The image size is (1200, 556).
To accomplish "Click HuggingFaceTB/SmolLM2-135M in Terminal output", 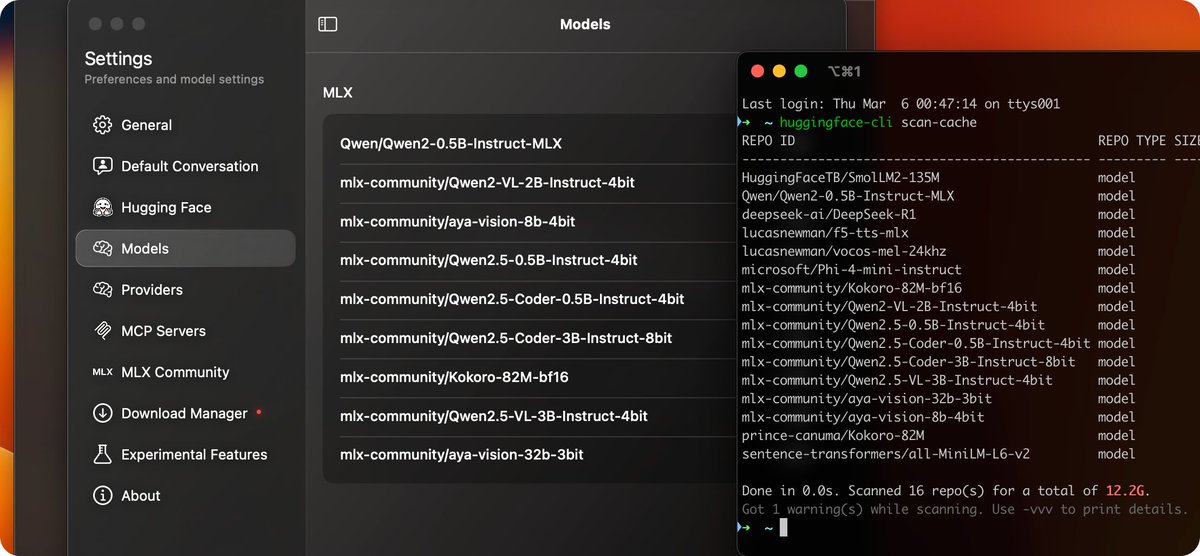I will (840, 178).
